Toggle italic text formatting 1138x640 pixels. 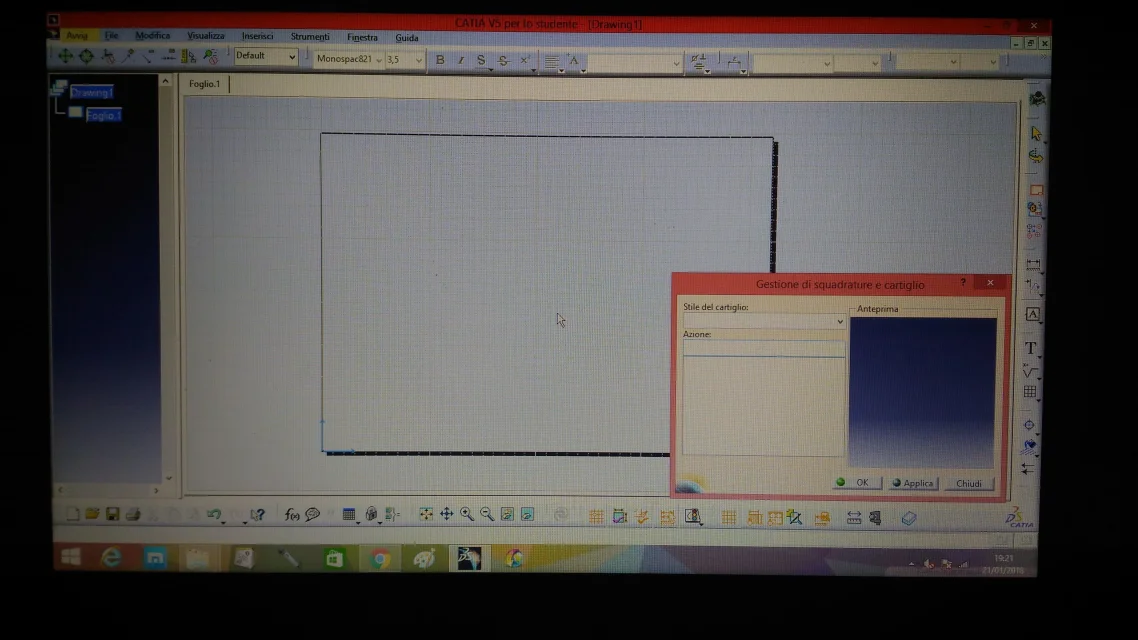click(460, 61)
